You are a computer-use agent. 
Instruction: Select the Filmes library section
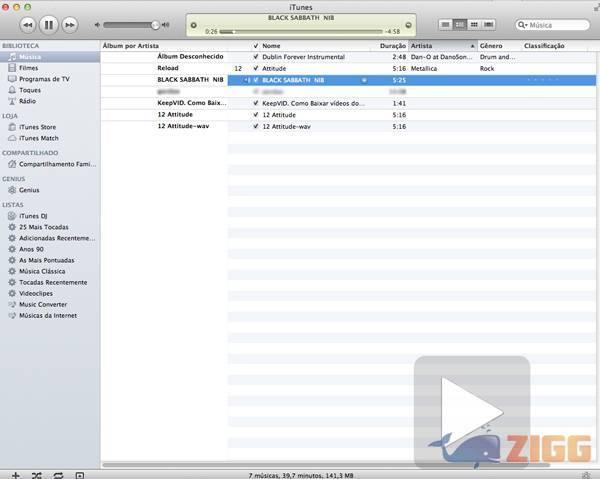tap(29, 68)
